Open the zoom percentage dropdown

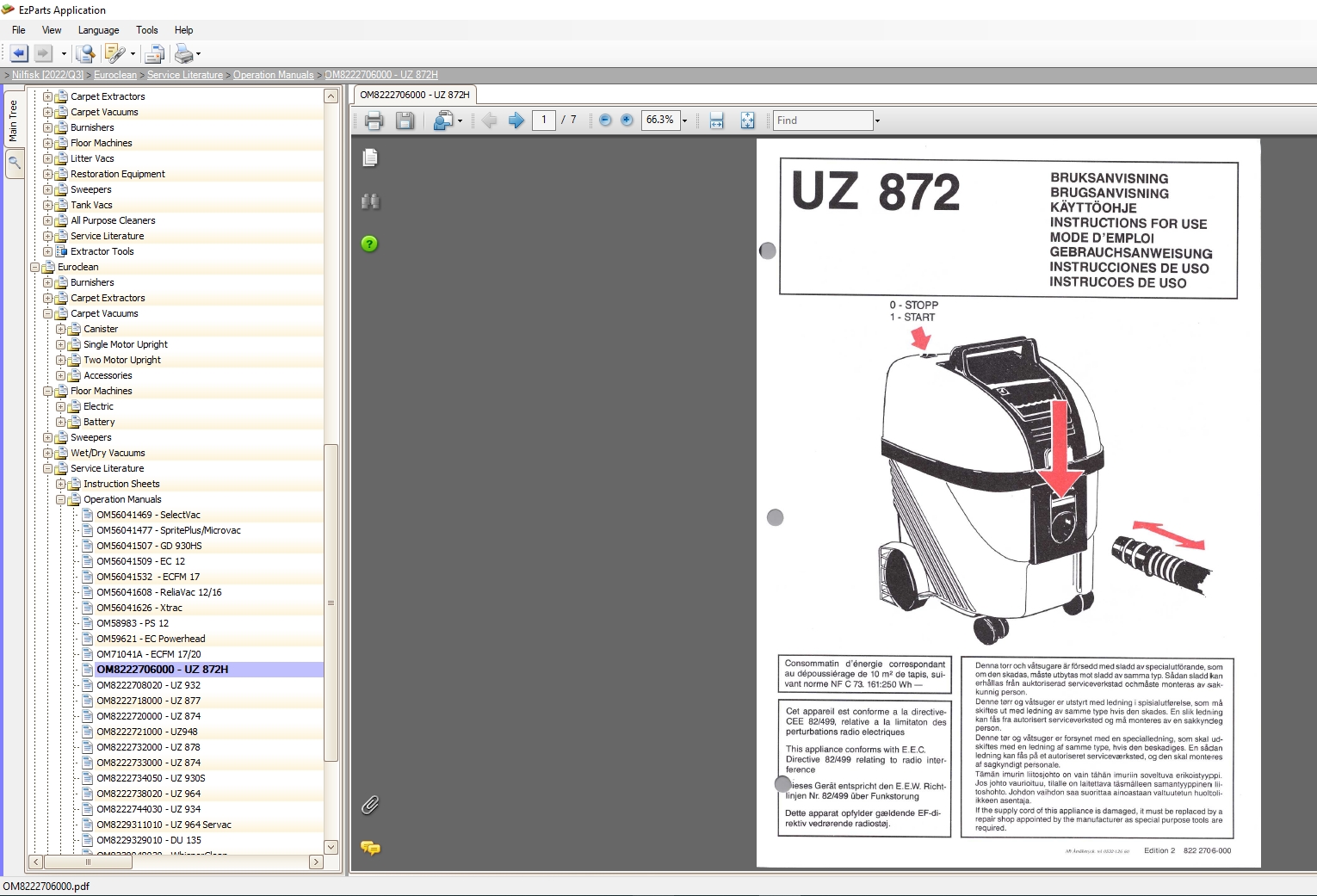point(683,120)
